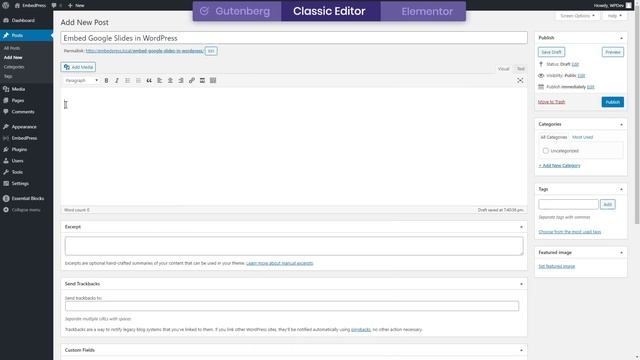Toggle italic formatting in editor toolbar
This screenshot has width=640, height=360.
(x=117, y=80)
